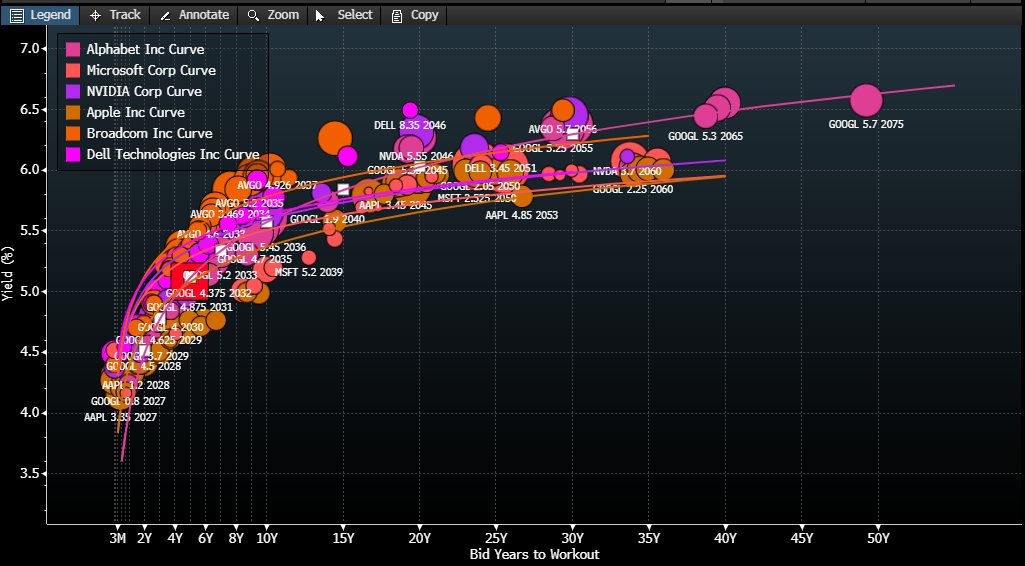
Task: Click the MSFT 5.2 2039 label
Action: click(x=309, y=272)
